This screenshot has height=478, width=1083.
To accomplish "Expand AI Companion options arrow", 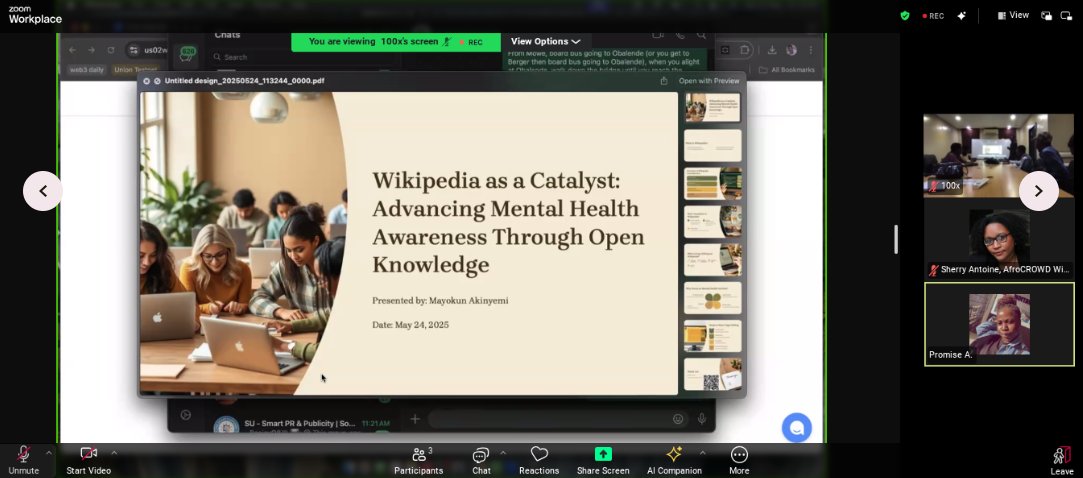I will (702, 453).
